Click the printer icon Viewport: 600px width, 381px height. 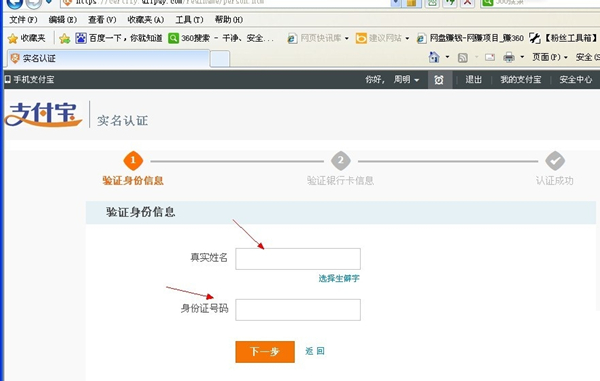[509, 57]
